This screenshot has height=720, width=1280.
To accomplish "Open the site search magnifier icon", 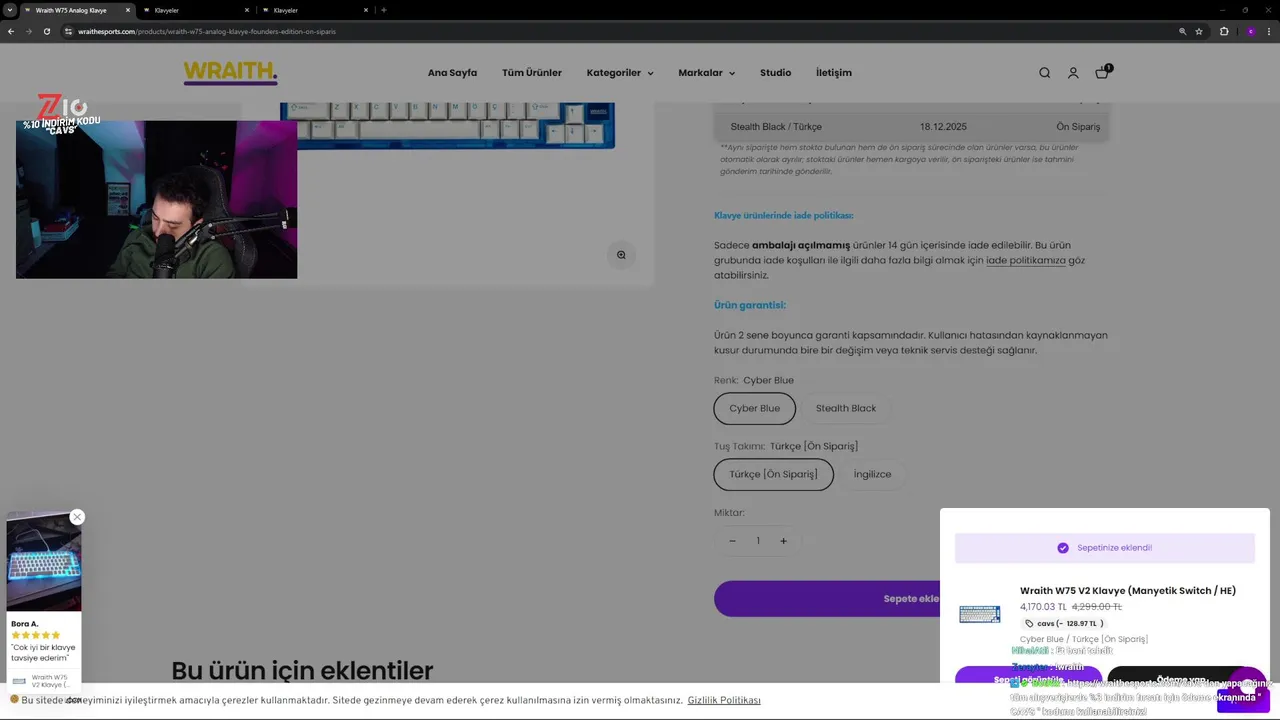I will click(x=1044, y=73).
